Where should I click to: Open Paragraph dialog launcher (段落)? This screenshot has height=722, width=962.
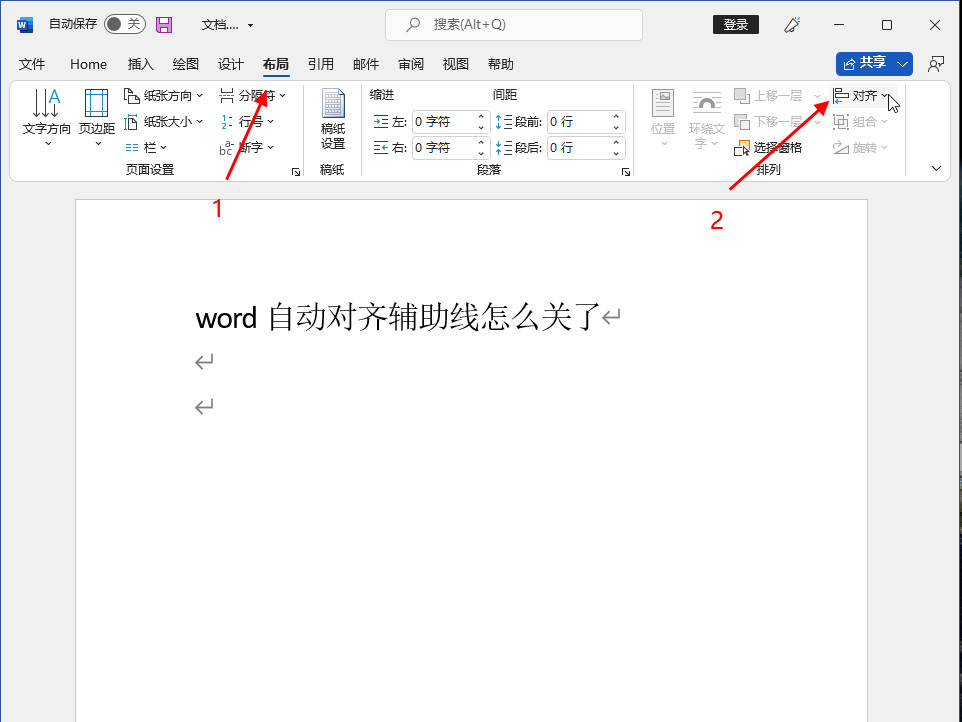[626, 172]
